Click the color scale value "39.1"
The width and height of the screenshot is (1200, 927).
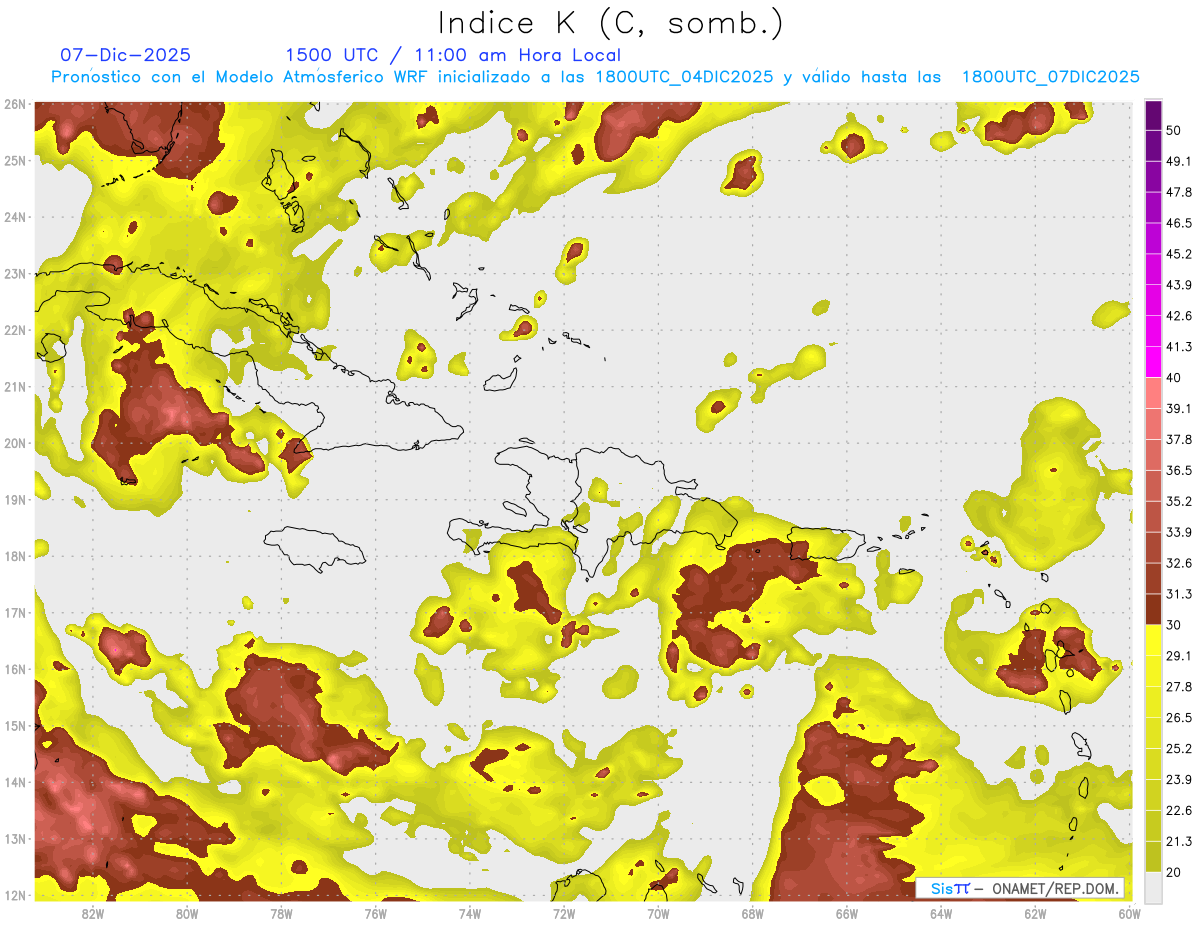[1178, 408]
